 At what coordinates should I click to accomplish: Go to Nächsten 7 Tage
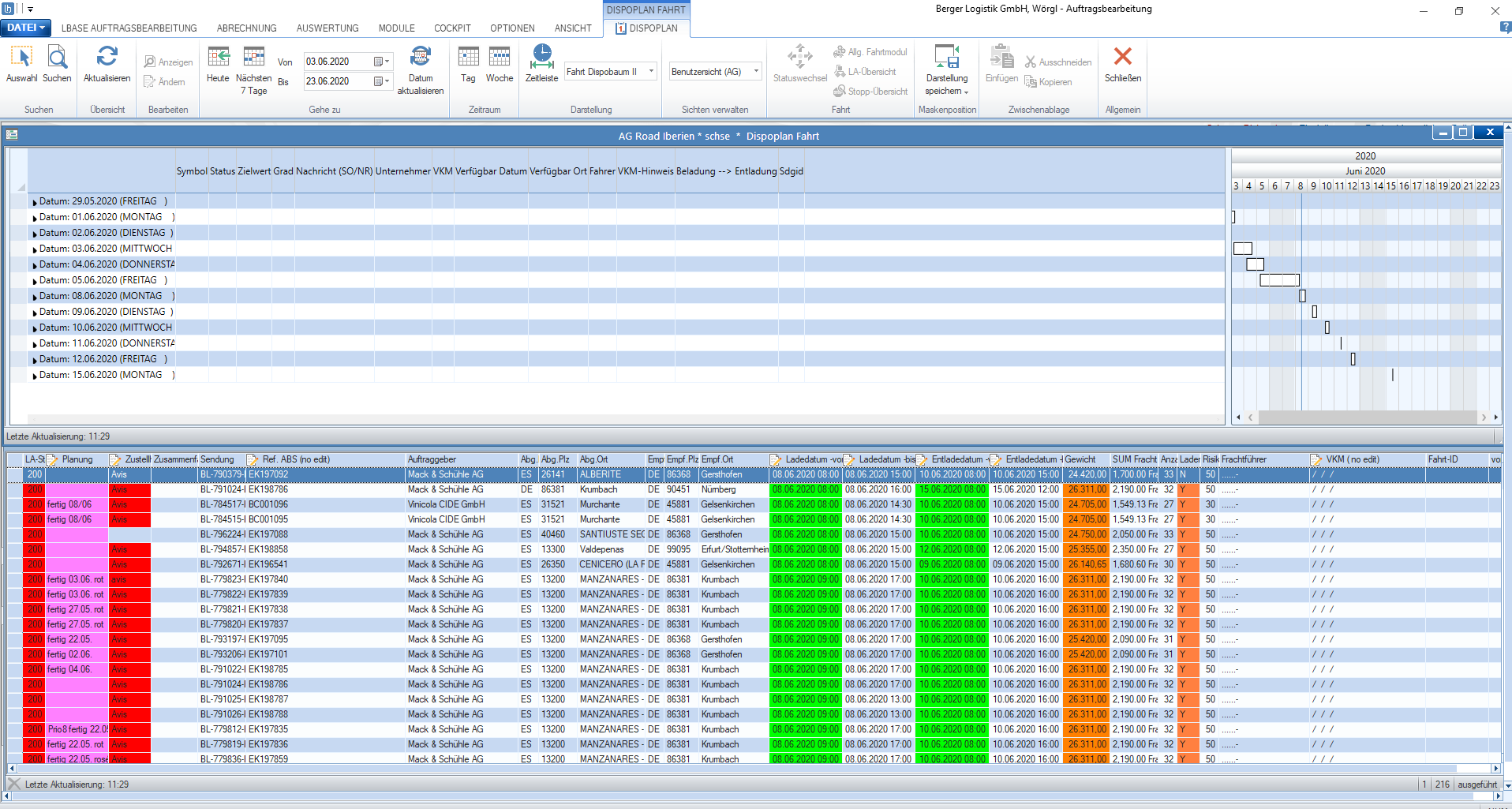[253, 57]
